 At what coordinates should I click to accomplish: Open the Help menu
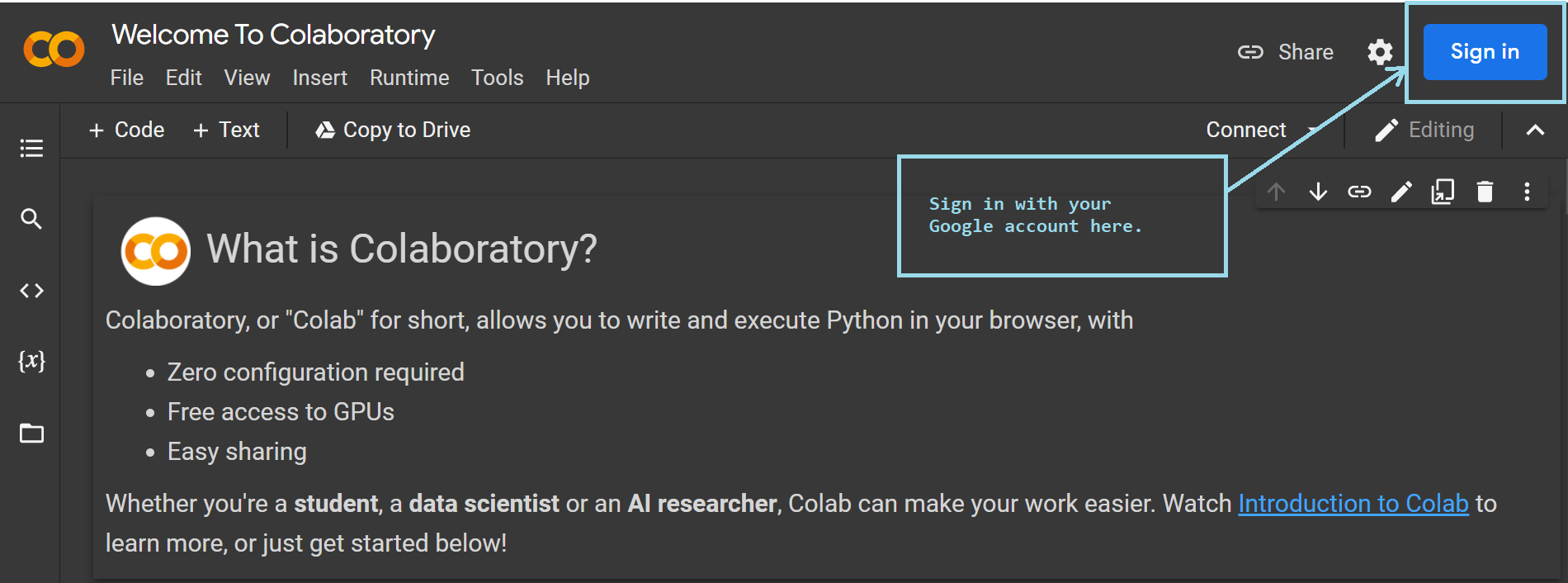(x=568, y=78)
